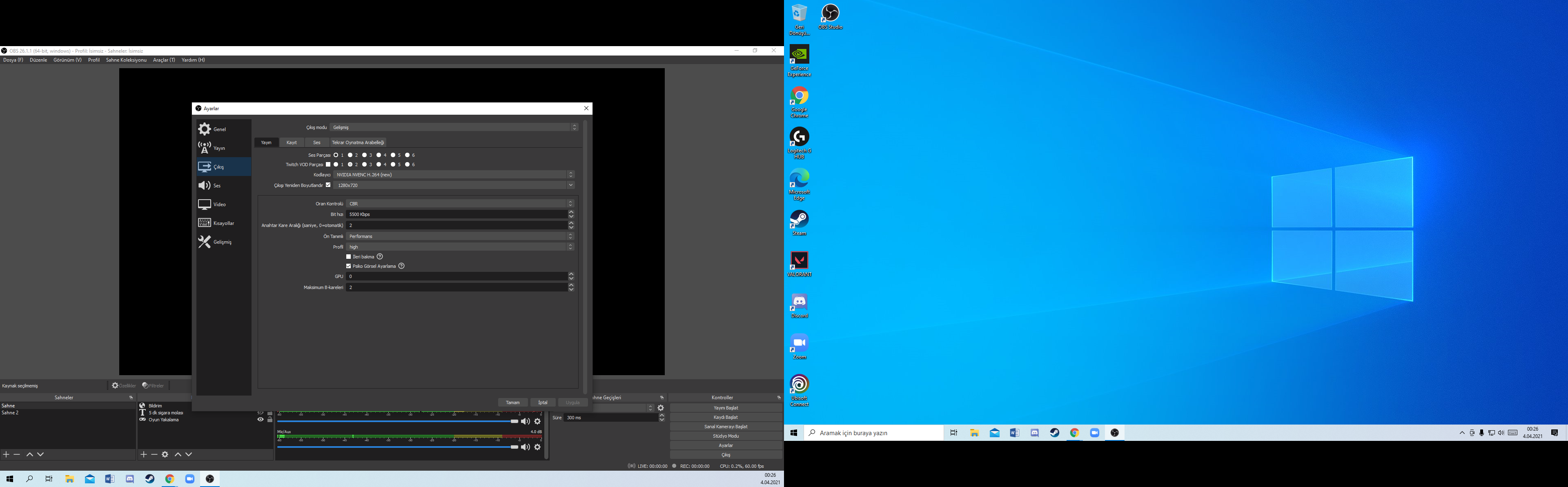Remove selected scene with minus icon

(17, 455)
